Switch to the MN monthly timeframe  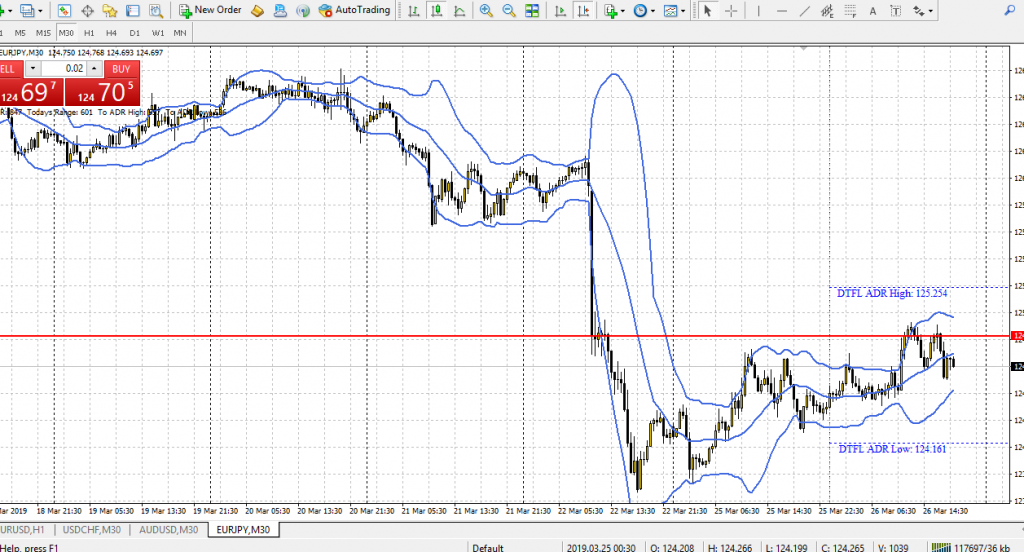[x=180, y=33]
